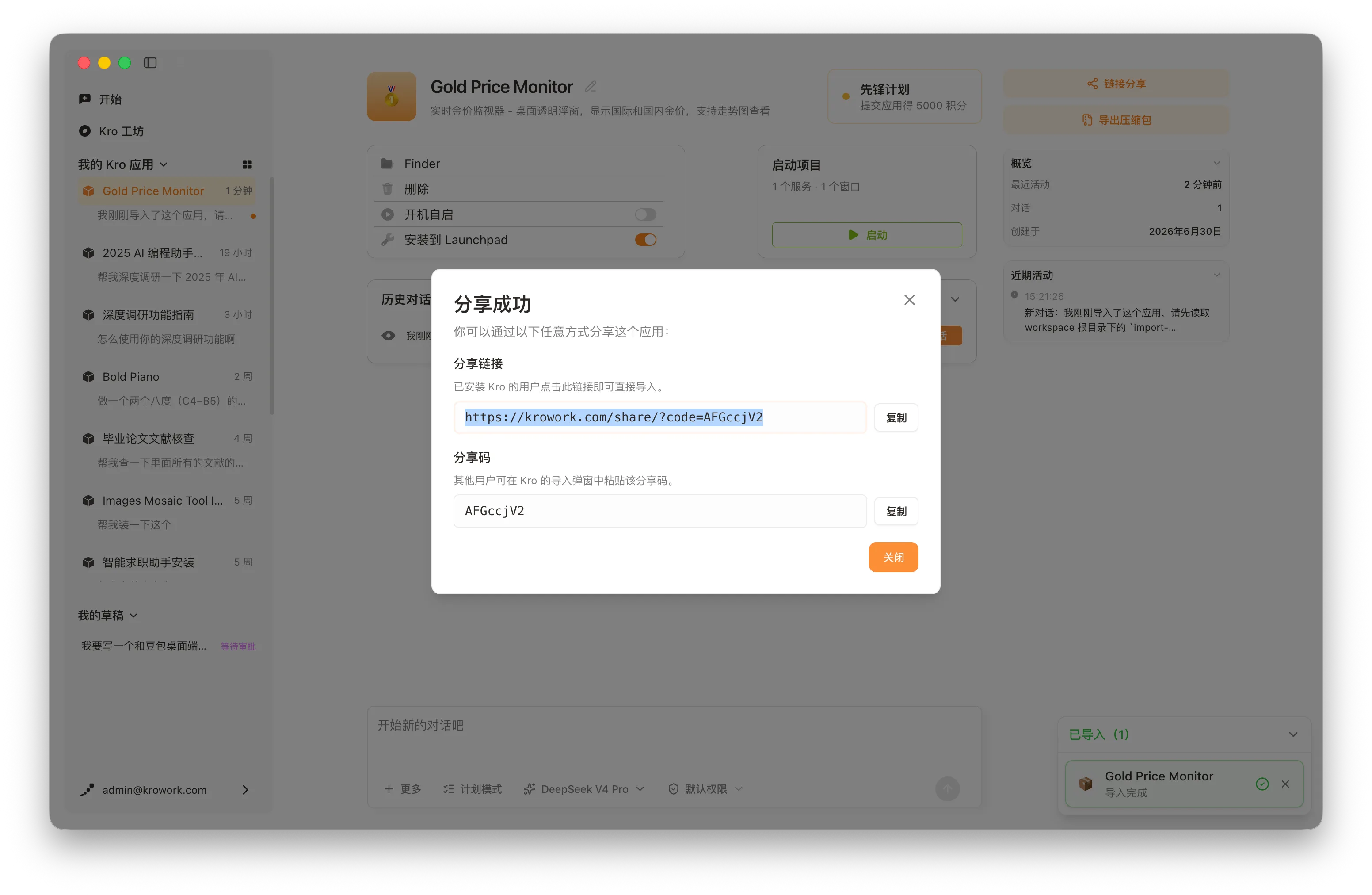Click the folder icon beside Finder
The image size is (1372, 895).
coord(387,164)
